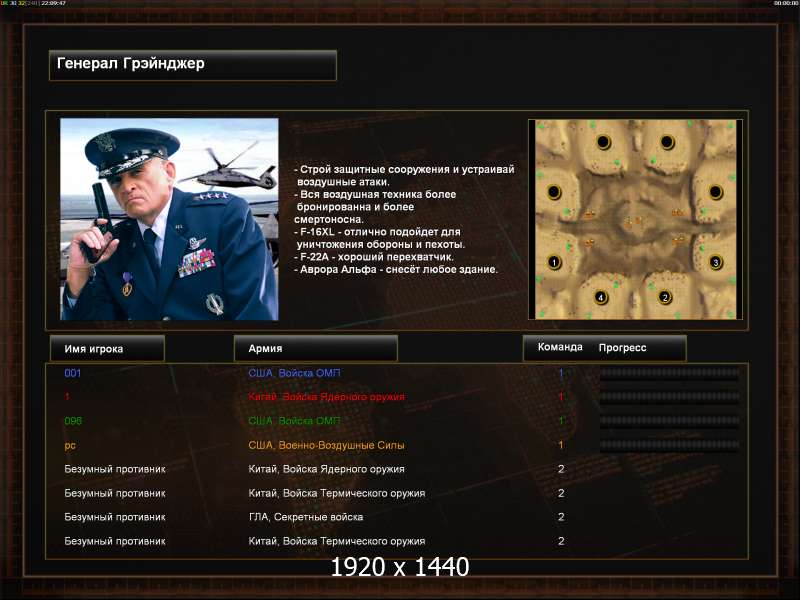800x600 pixels.
Task: Select the blue player name '001'
Action: tap(72, 373)
